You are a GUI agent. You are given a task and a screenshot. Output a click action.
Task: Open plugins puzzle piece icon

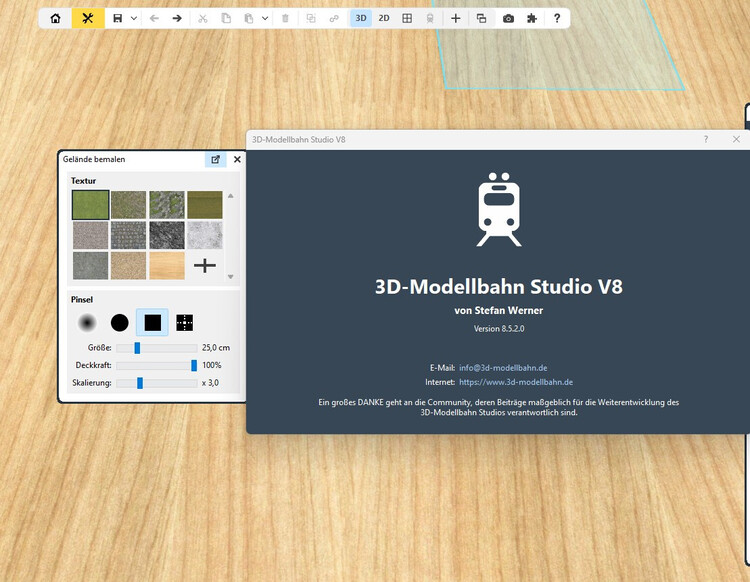click(531, 19)
